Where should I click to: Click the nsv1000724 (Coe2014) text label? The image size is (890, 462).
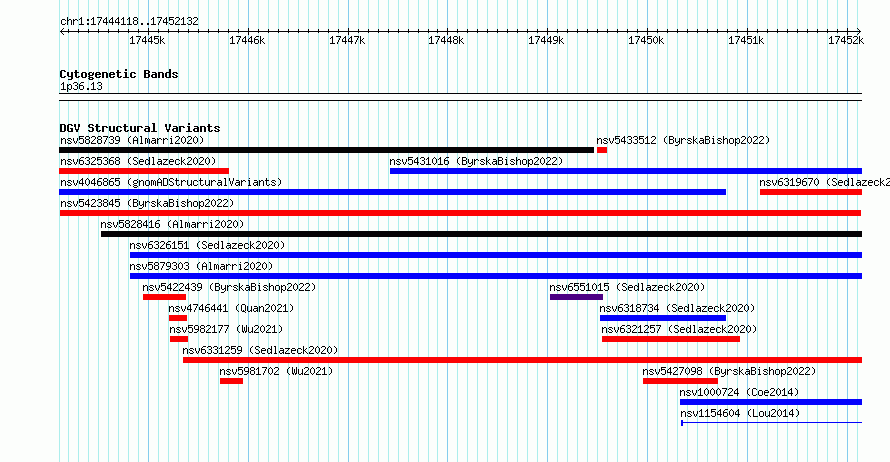pyautogui.click(x=739, y=392)
